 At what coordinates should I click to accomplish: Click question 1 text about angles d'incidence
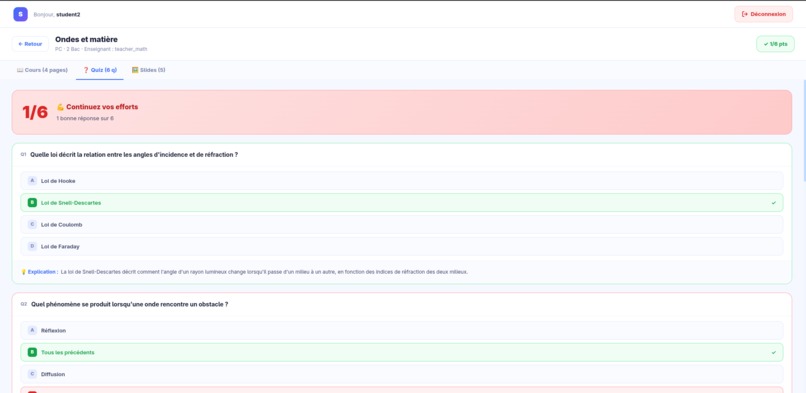click(134, 155)
